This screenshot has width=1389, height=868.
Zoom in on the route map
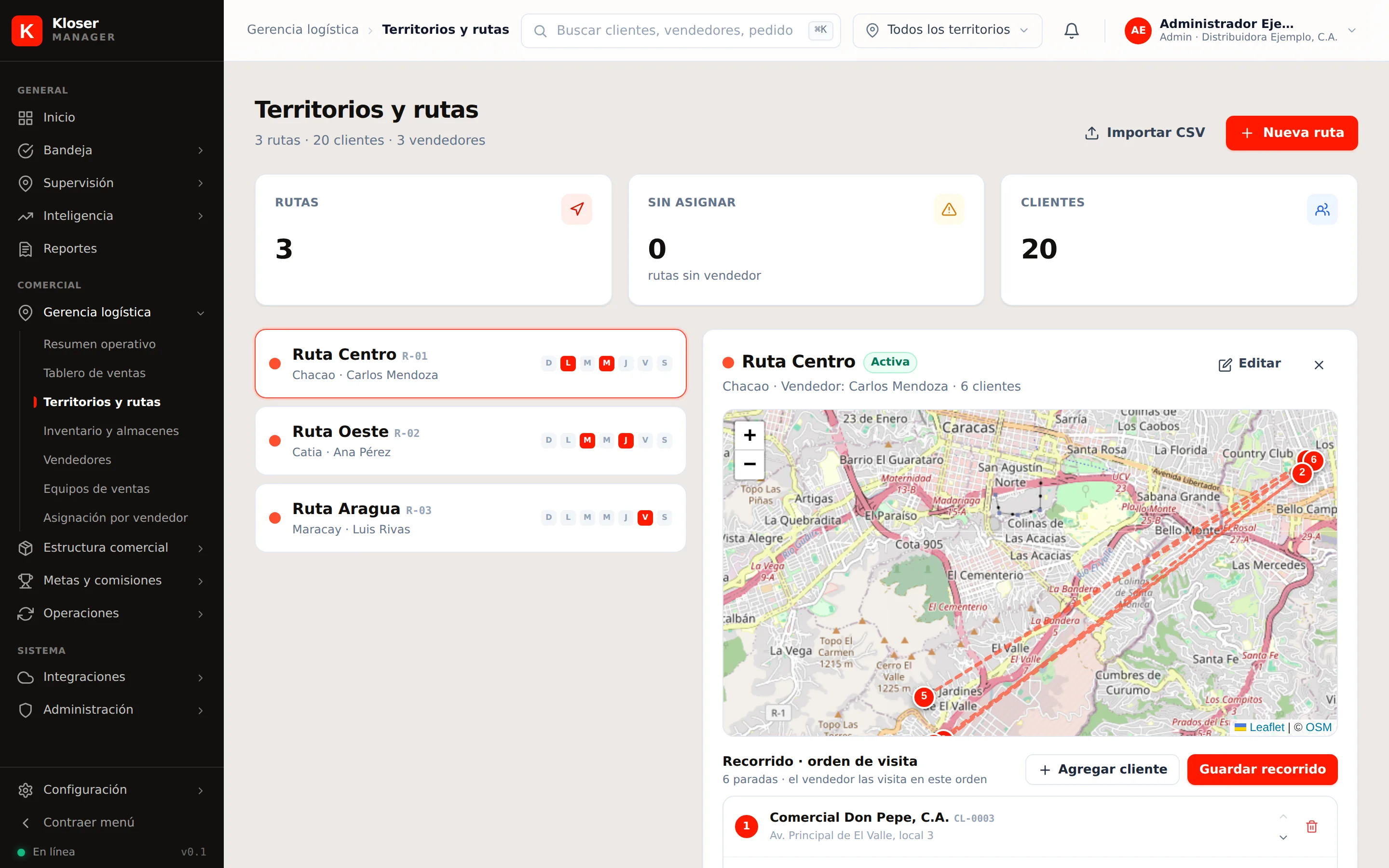[x=749, y=435]
